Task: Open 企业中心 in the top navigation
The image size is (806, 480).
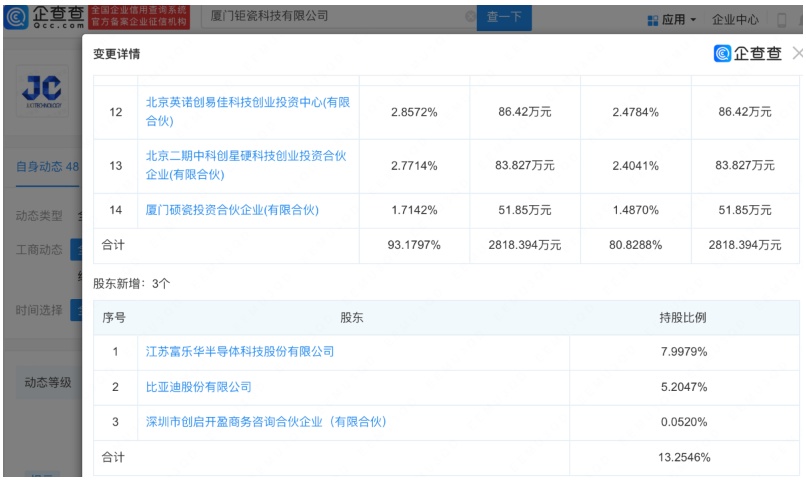Action: pyautogui.click(x=735, y=20)
